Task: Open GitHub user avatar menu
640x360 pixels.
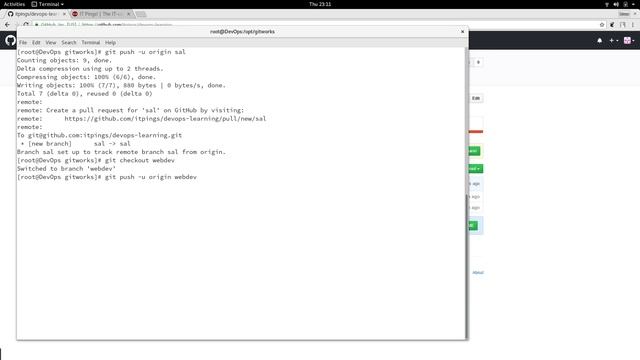Action: click(x=629, y=40)
